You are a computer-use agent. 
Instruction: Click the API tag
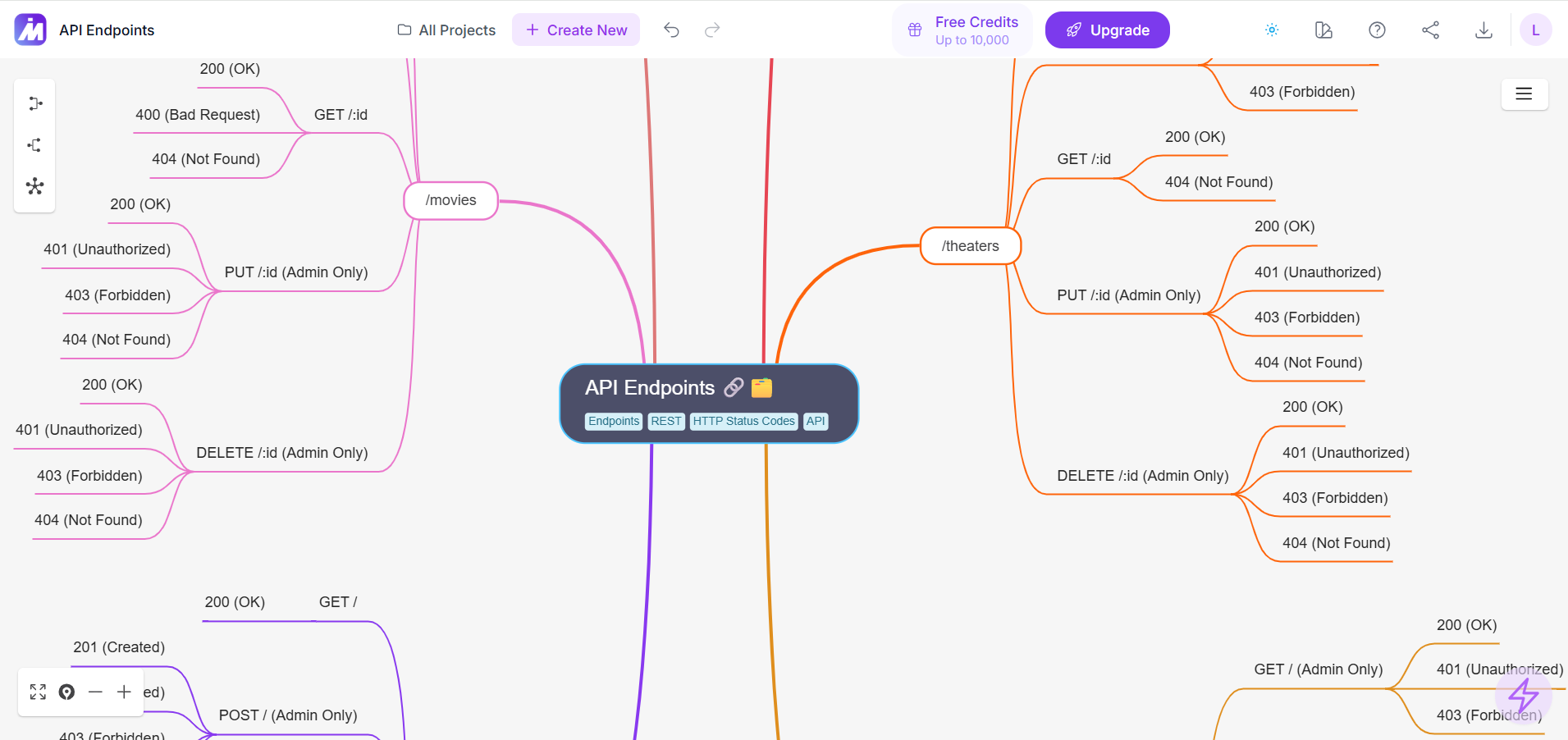tap(816, 421)
